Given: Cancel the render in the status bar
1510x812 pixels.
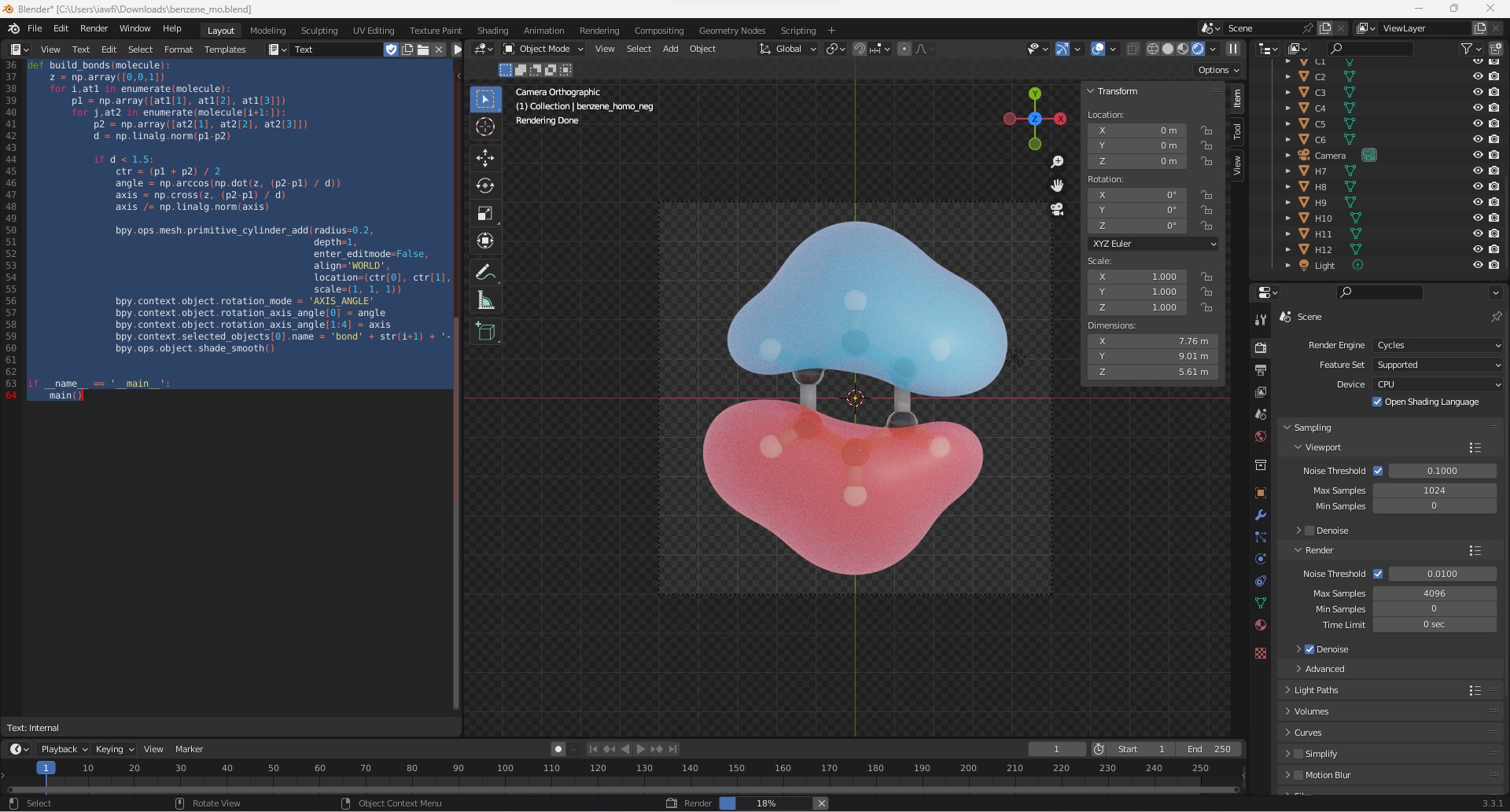Looking at the screenshot, I should [821, 803].
